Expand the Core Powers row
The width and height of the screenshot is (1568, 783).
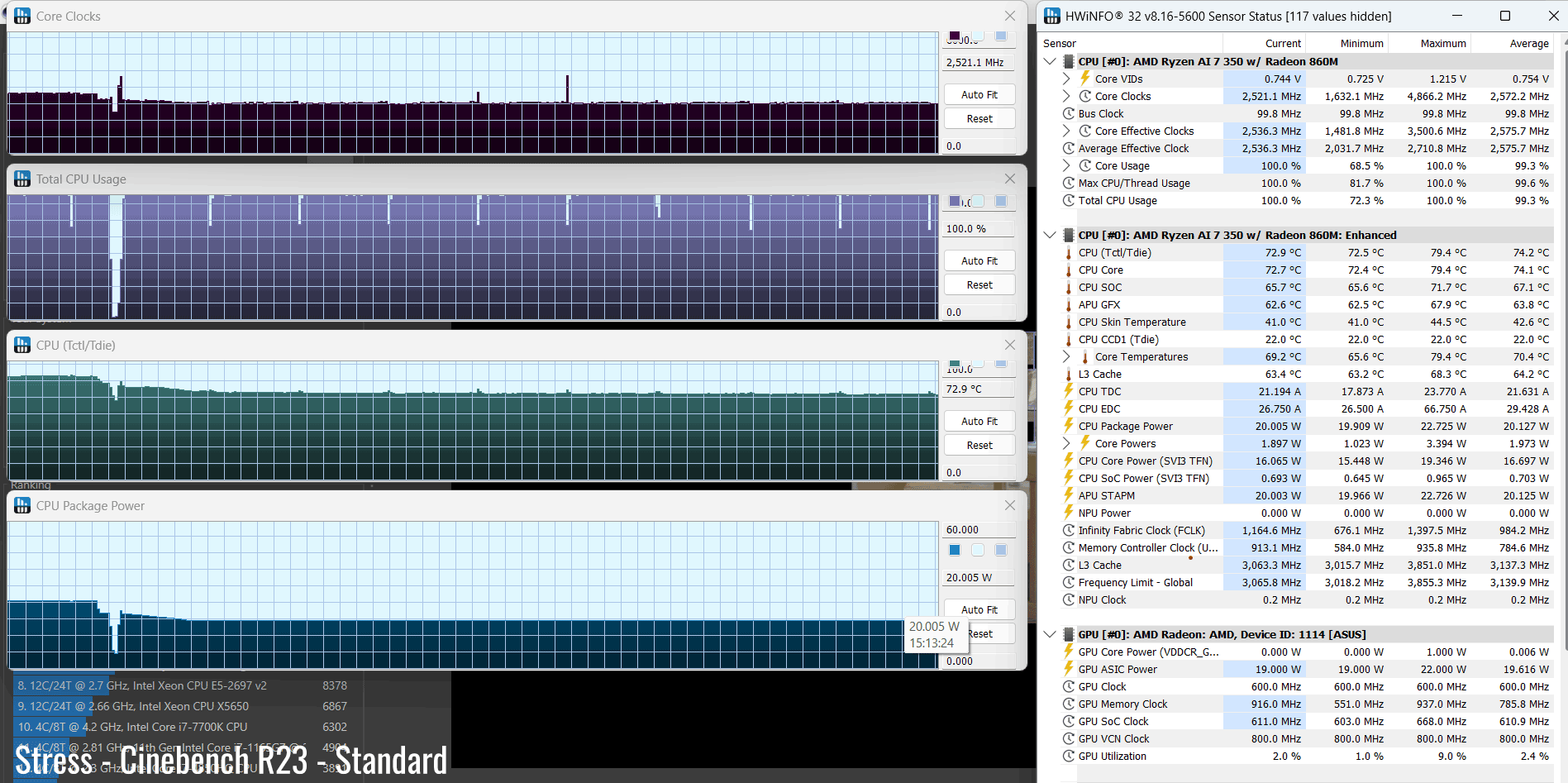(x=1066, y=443)
